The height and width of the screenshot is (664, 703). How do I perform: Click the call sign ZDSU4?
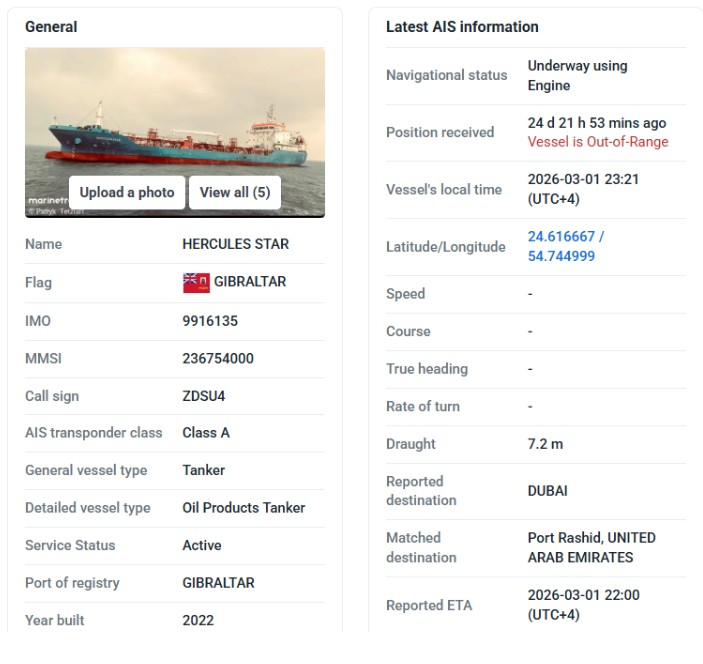pos(204,396)
